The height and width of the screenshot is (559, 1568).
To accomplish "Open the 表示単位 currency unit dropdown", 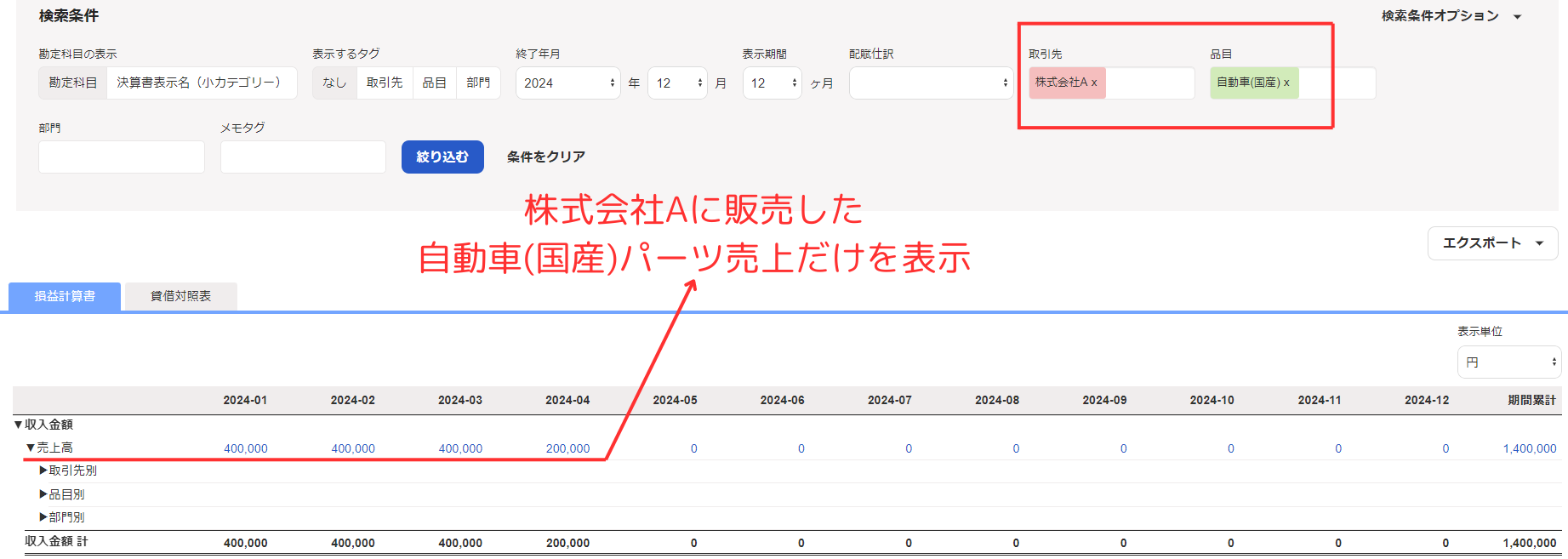I will (1508, 362).
